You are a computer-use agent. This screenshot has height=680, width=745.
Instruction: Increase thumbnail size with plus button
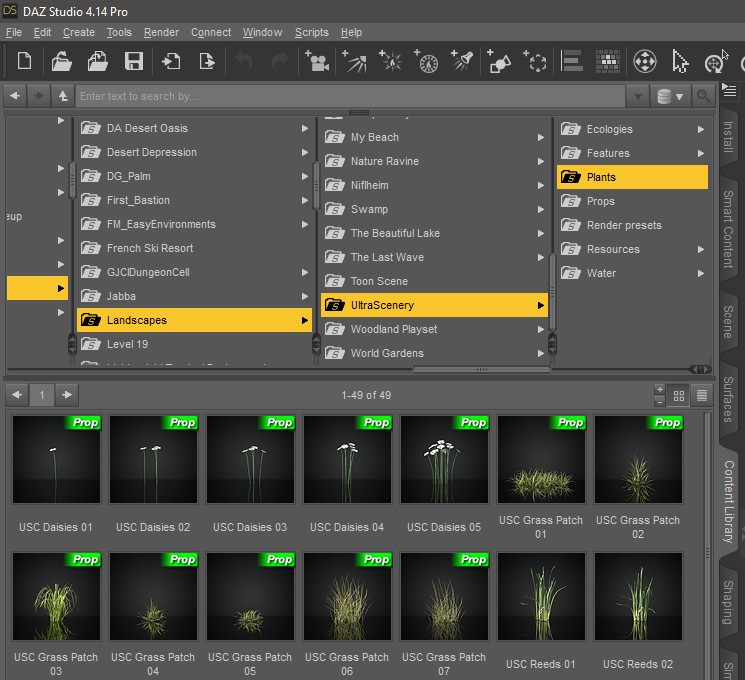pos(659,390)
